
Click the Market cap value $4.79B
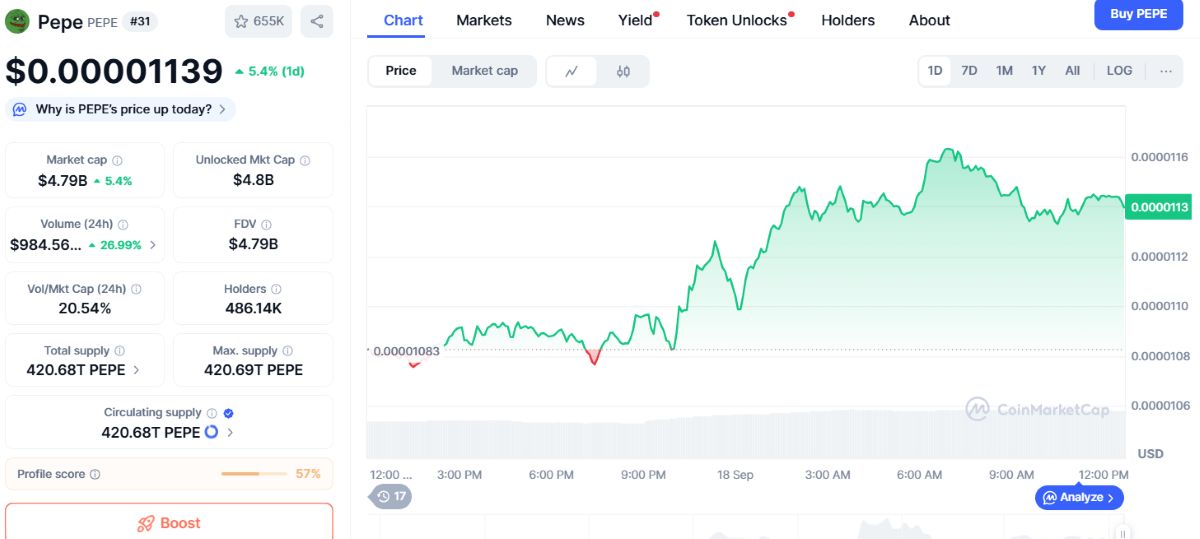click(62, 181)
